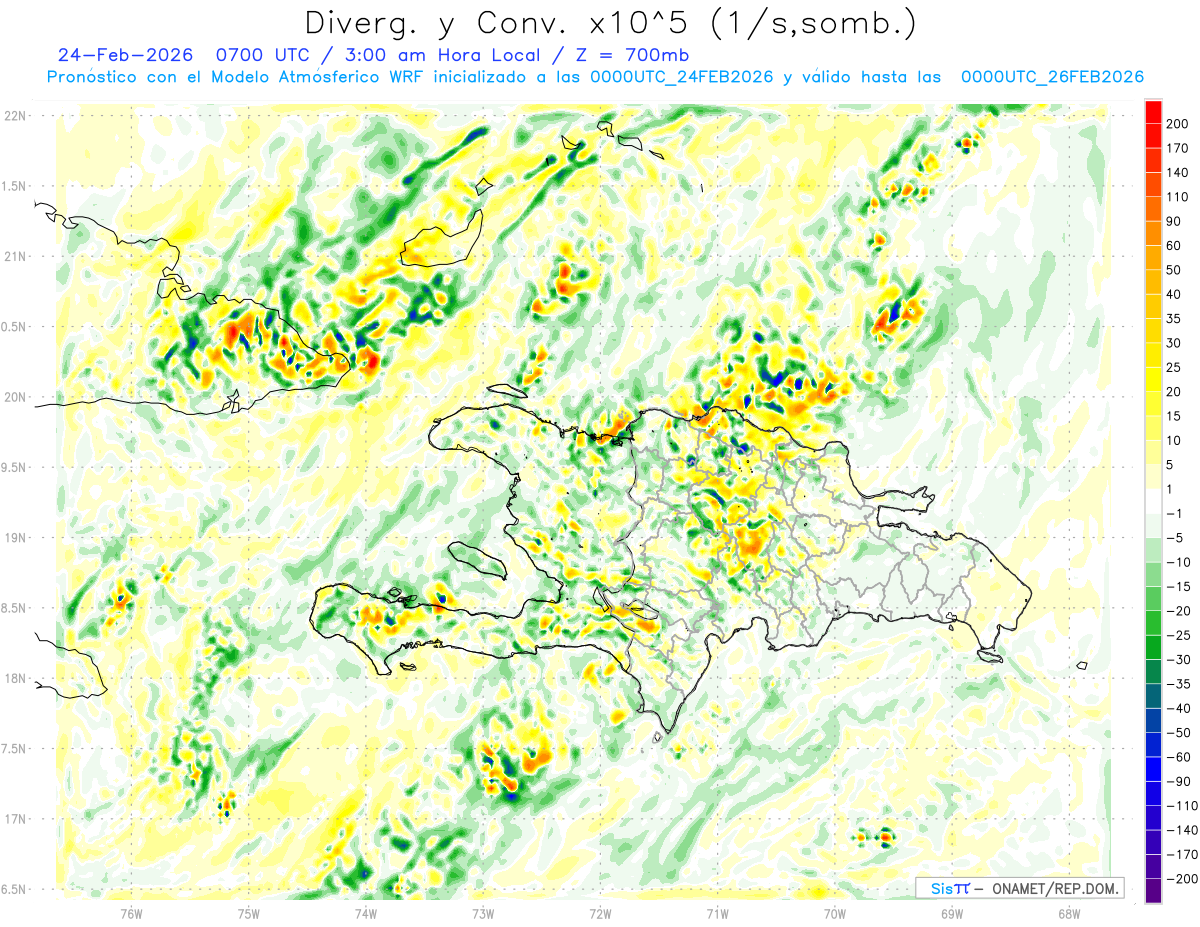Click the "18N" latitude axis label
Image resolution: width=1200 pixels, height=927 pixels.
coord(15,678)
